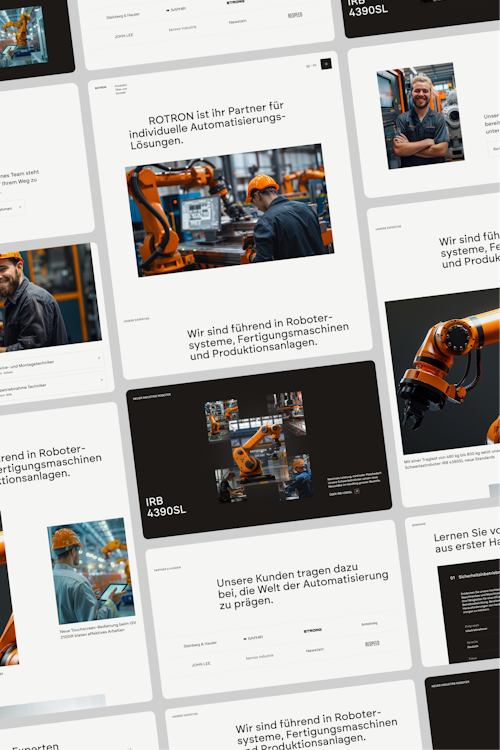This screenshot has width=500, height=750.
Task: Click the Lernen Sie heading on right card
Action: click(466, 540)
